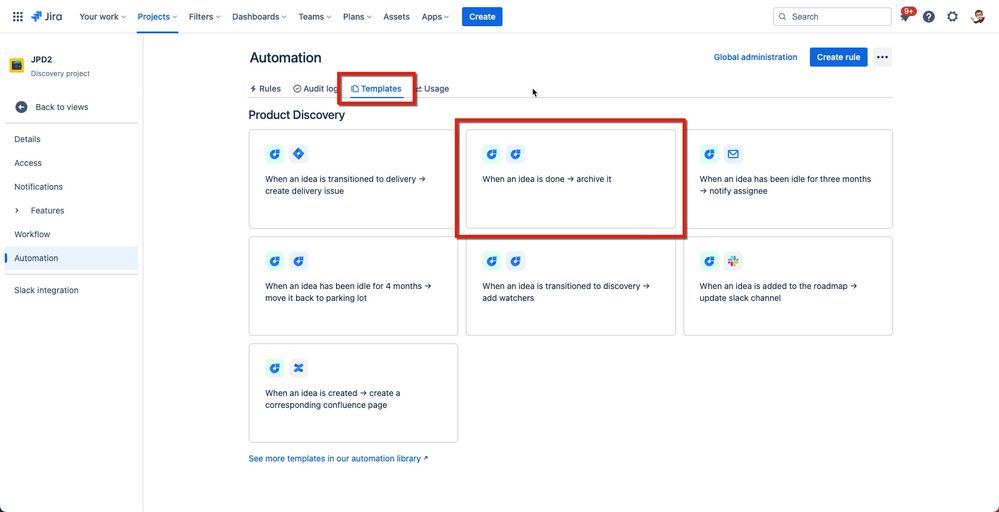Open the help question mark icon
Screen dimensions: 999x512
coord(929,17)
